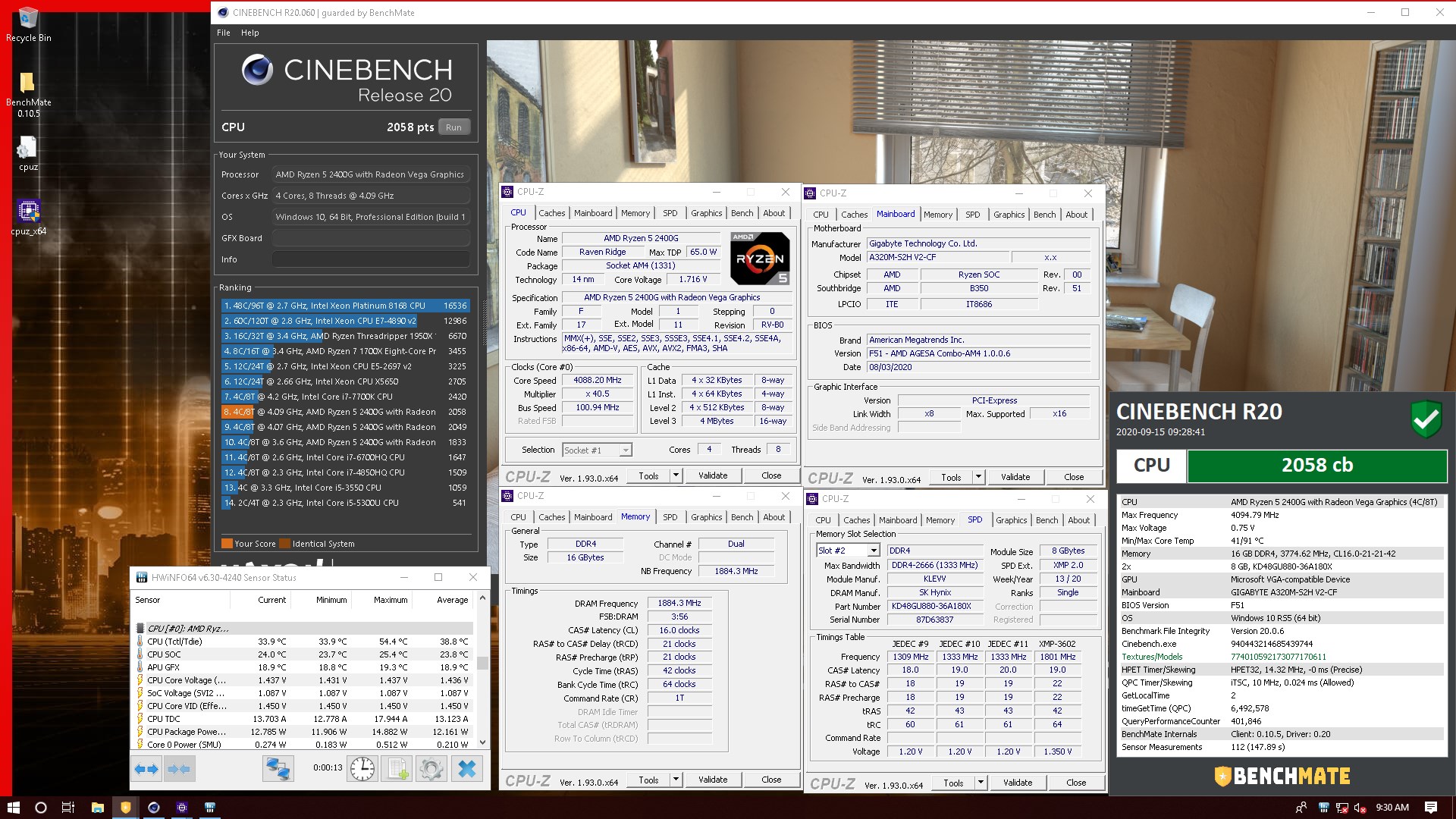Click the HWiNFO clock reset button

[x=362, y=769]
